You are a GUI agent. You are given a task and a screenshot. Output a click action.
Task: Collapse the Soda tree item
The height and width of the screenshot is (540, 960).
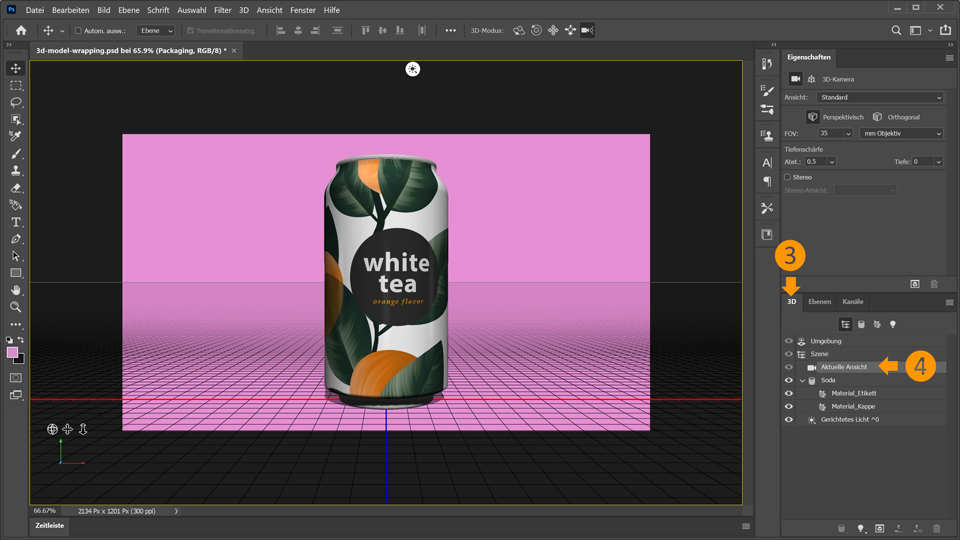(802, 380)
